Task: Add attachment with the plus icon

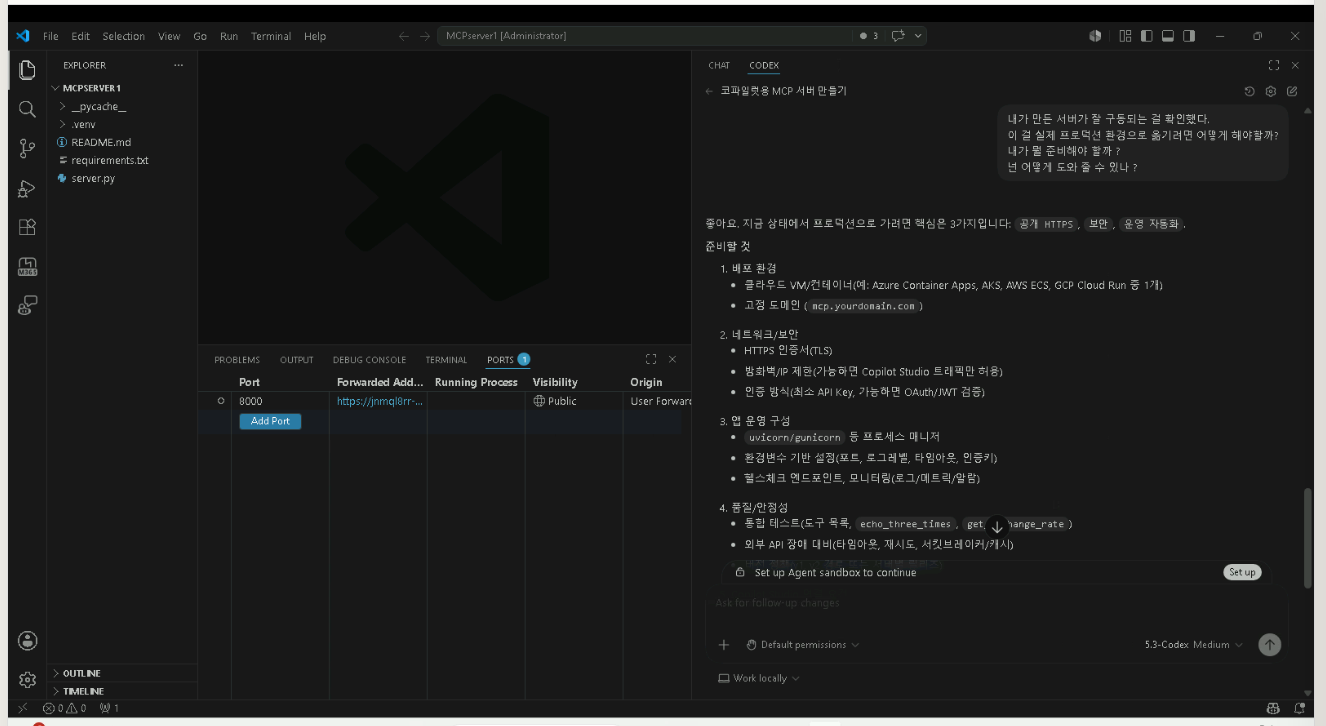Action: coord(724,645)
